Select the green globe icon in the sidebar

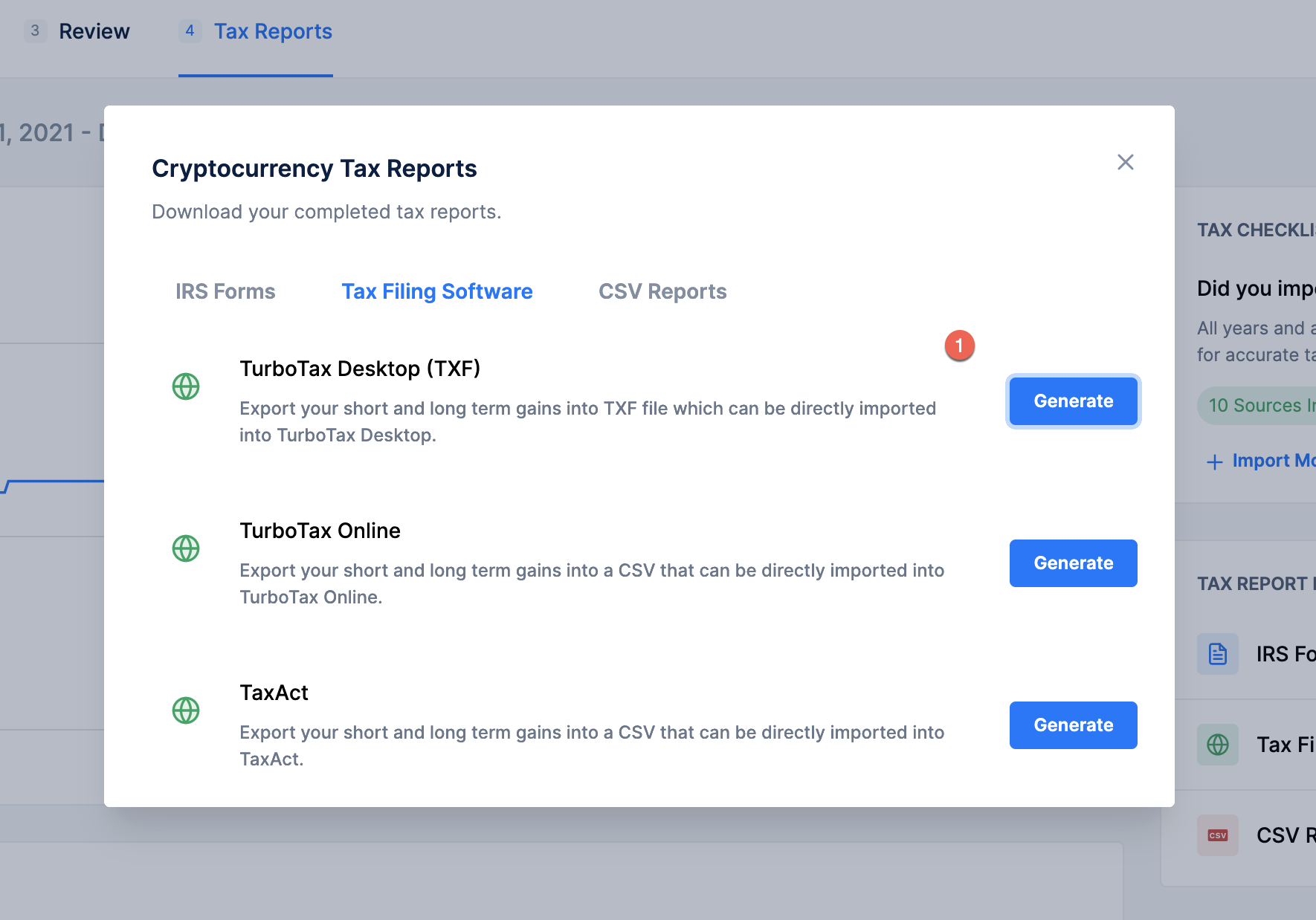coord(1217,745)
